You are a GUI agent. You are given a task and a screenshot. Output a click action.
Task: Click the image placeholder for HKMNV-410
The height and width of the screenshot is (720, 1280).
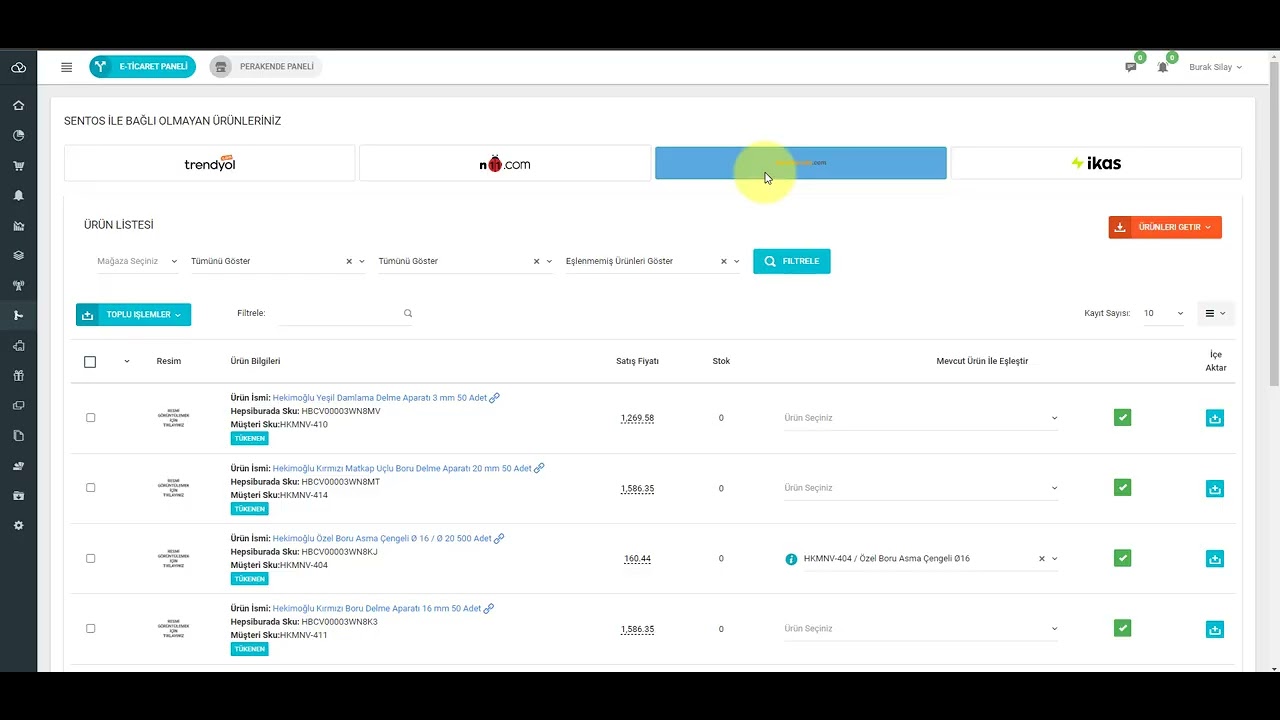coord(173,419)
